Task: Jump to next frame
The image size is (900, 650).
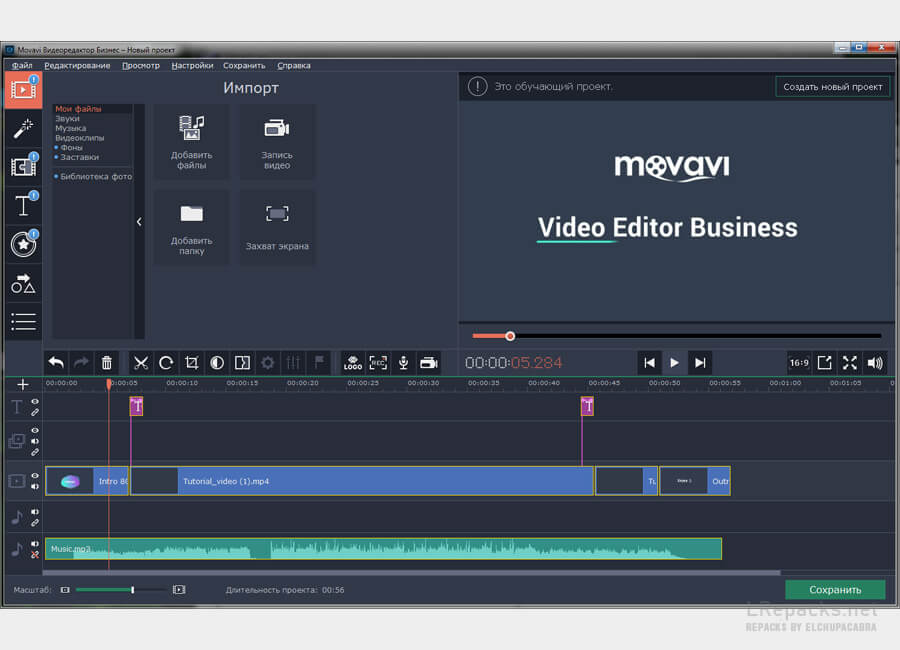Action: click(700, 362)
